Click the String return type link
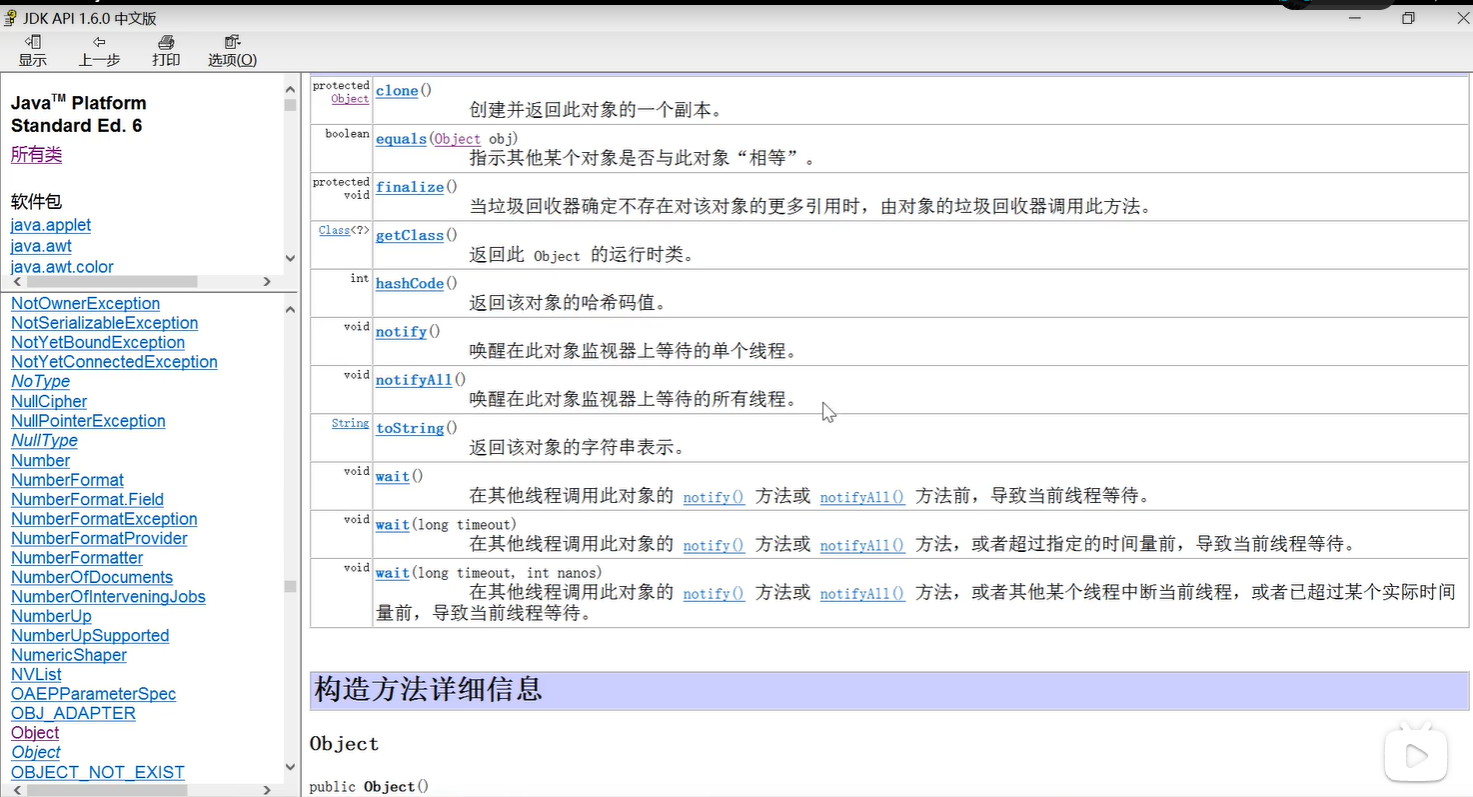 351,423
